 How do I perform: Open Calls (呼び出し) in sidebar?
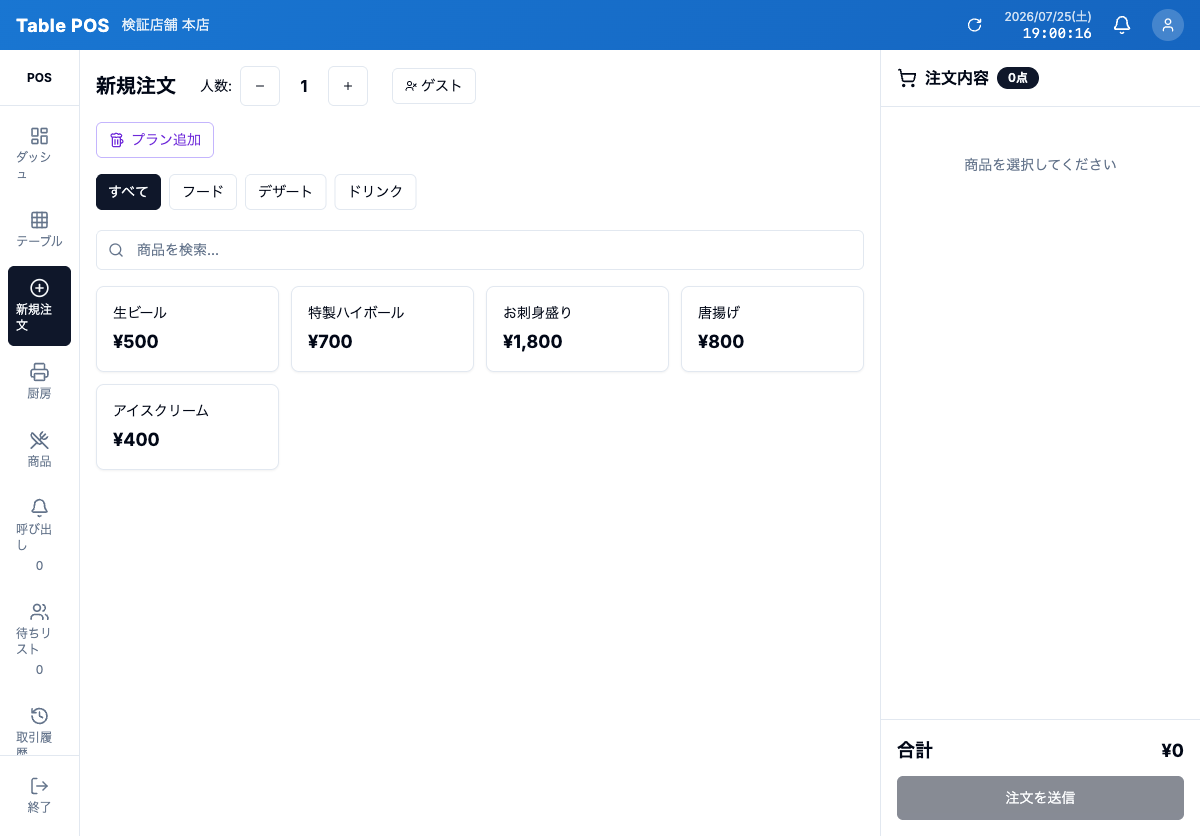tap(39, 534)
